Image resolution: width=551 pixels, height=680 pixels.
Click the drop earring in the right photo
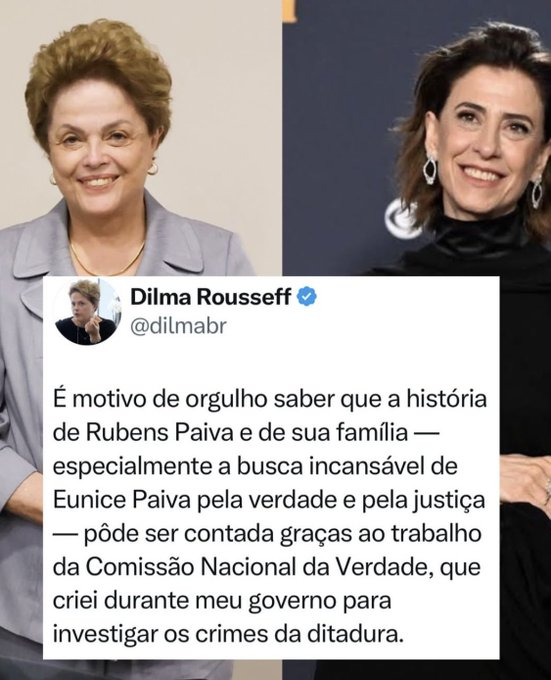[430, 168]
